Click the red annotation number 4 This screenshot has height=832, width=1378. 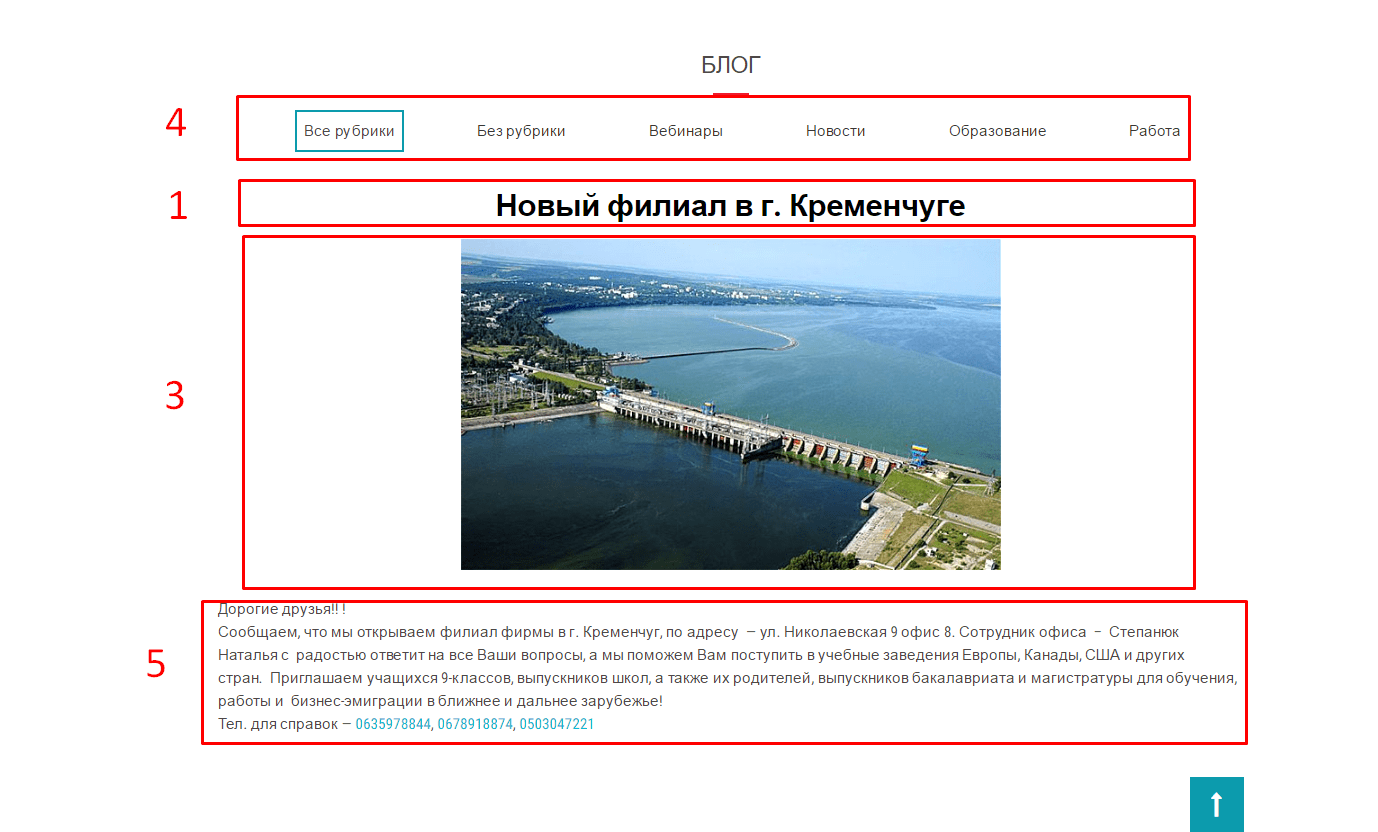[x=176, y=123]
